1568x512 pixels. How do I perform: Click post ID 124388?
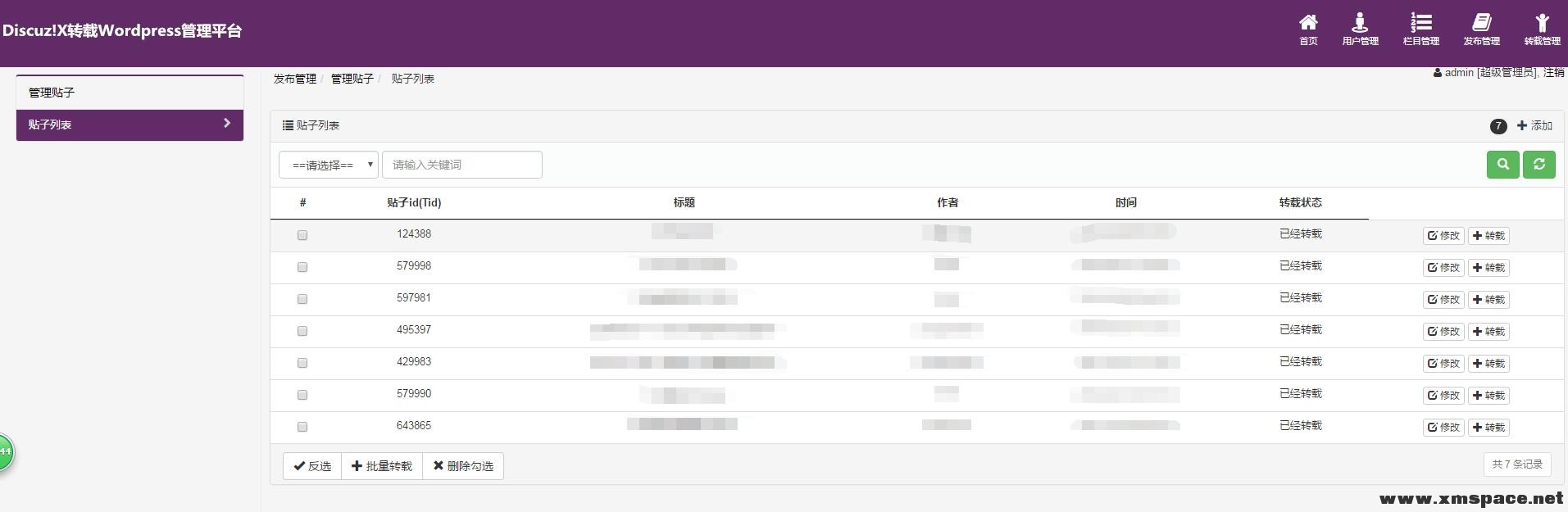click(414, 234)
